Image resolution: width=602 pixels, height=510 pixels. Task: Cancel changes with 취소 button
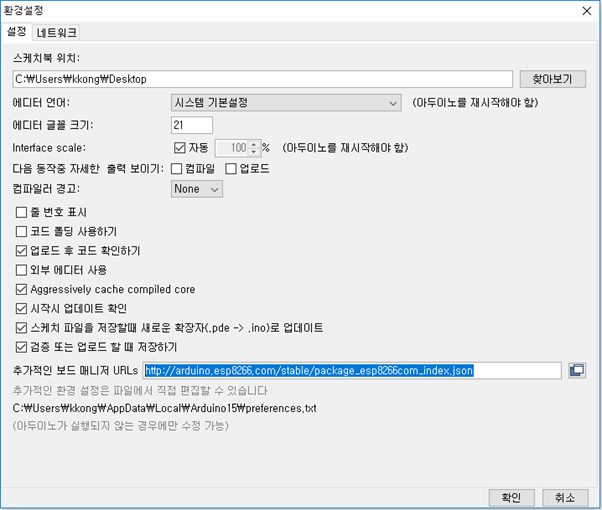pyautogui.click(x=565, y=498)
